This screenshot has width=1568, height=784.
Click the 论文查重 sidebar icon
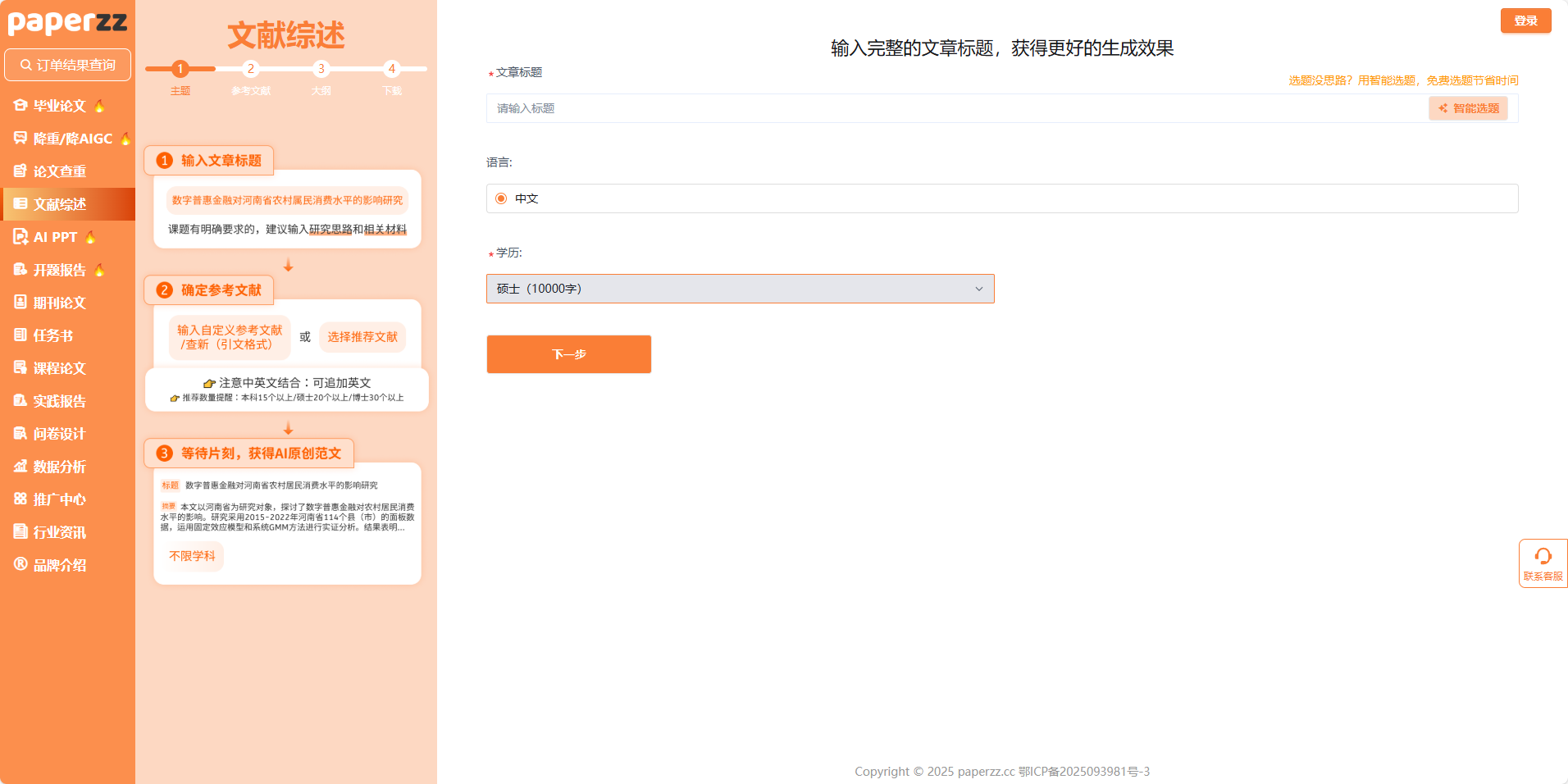coord(21,171)
